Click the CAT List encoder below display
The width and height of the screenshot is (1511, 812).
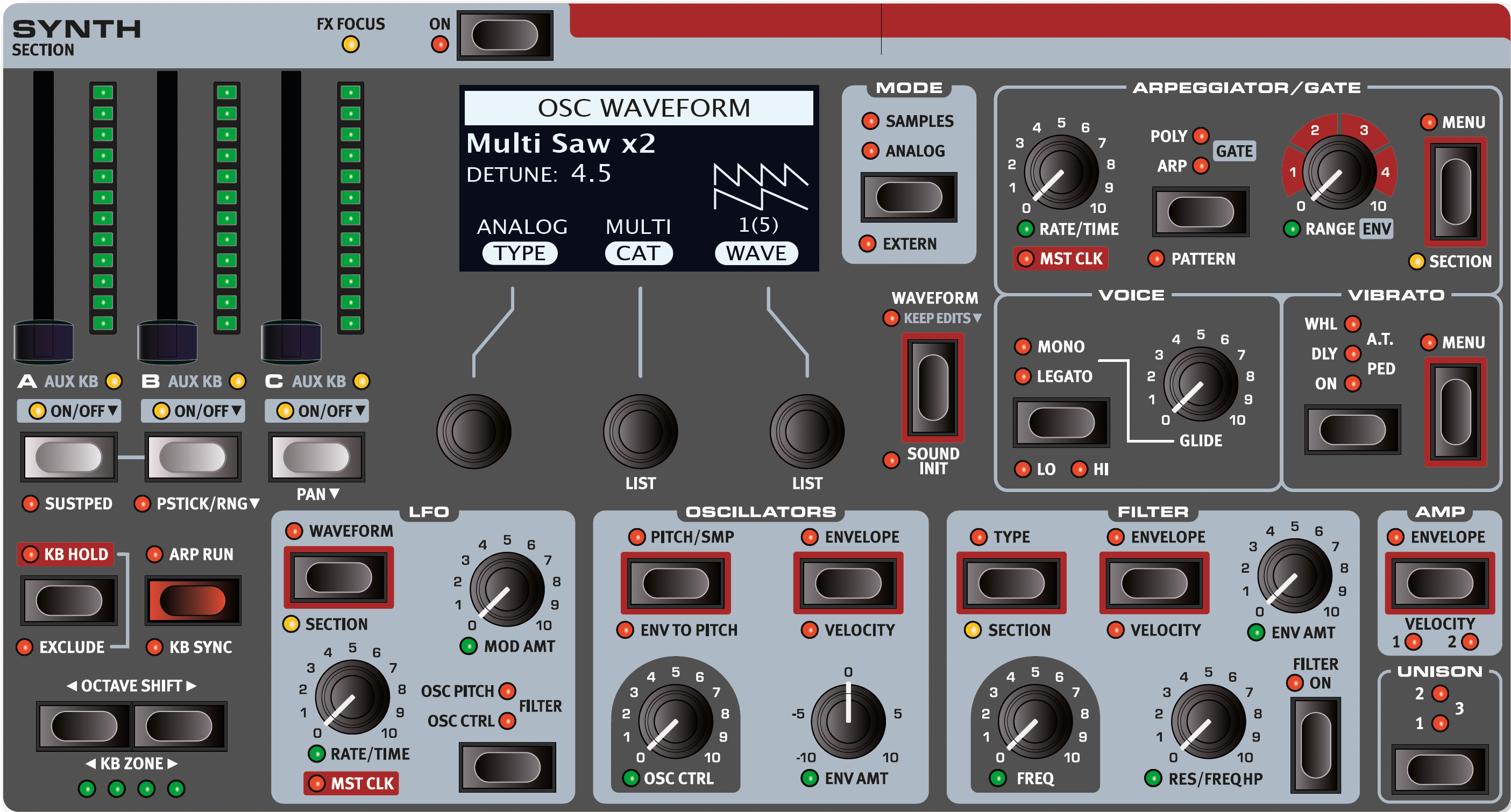(641, 431)
